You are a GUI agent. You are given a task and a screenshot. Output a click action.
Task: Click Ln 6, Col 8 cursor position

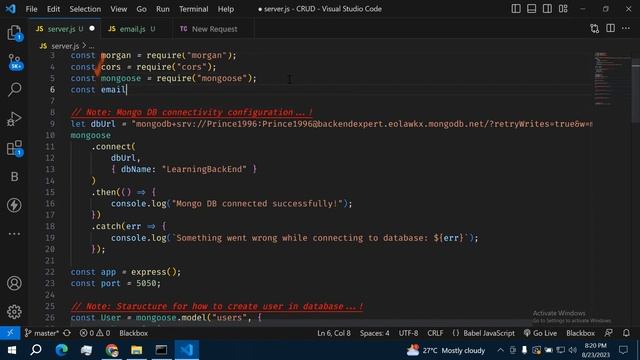(x=334, y=333)
